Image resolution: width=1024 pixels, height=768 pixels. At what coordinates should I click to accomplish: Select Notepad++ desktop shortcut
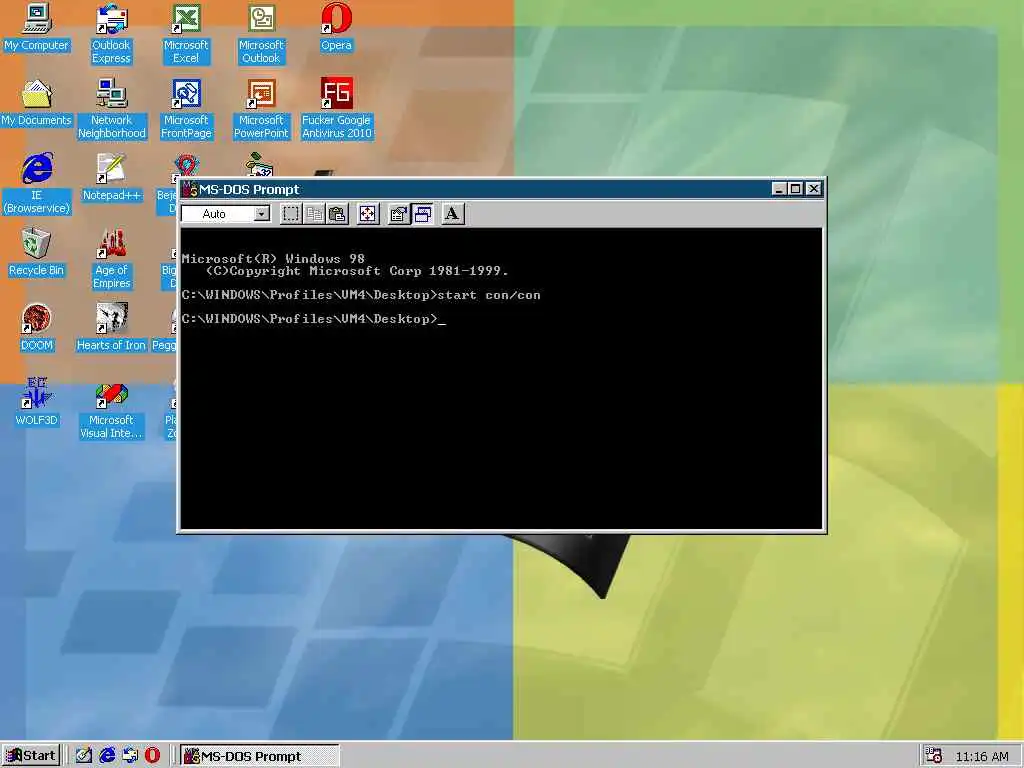pyautogui.click(x=112, y=178)
